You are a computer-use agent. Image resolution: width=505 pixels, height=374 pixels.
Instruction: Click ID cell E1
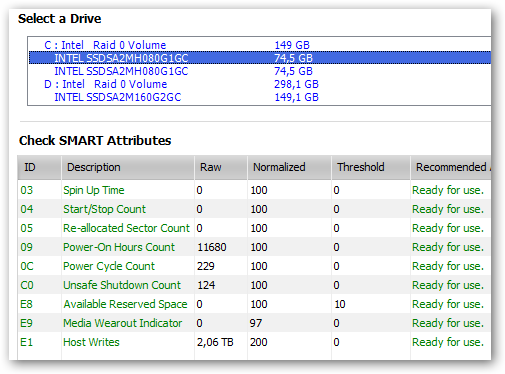tap(26, 342)
